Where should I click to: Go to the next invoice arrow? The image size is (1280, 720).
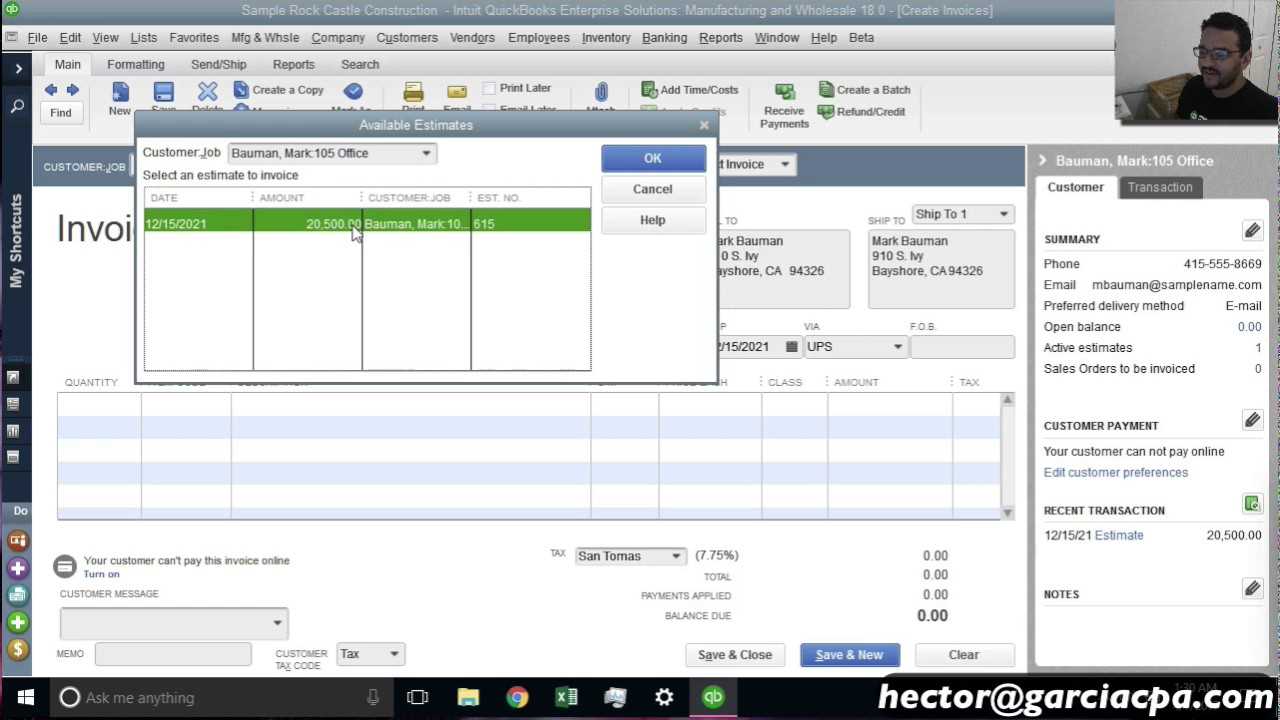point(72,90)
